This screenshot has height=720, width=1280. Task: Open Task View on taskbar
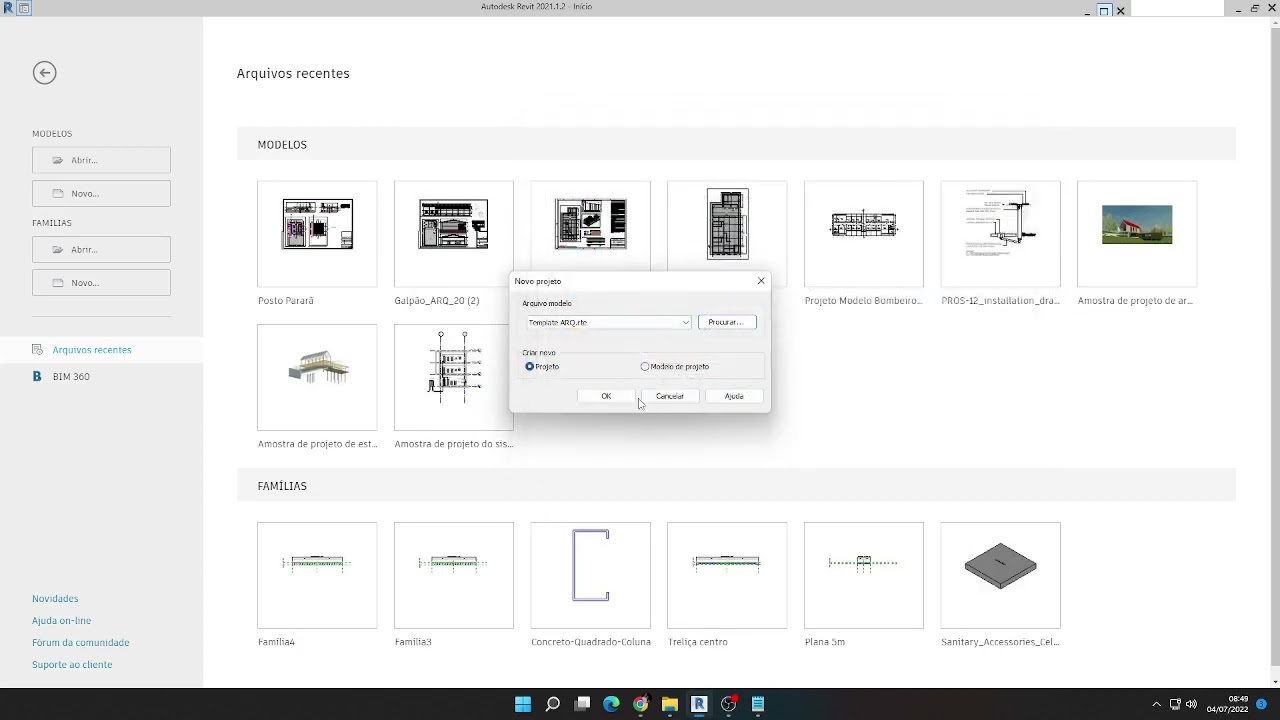(x=582, y=704)
